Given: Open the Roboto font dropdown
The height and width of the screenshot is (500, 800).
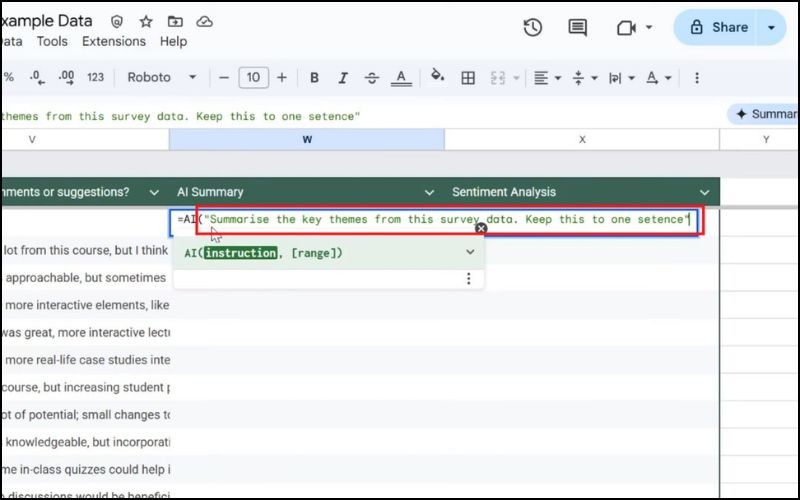Looking at the screenshot, I should pos(161,78).
